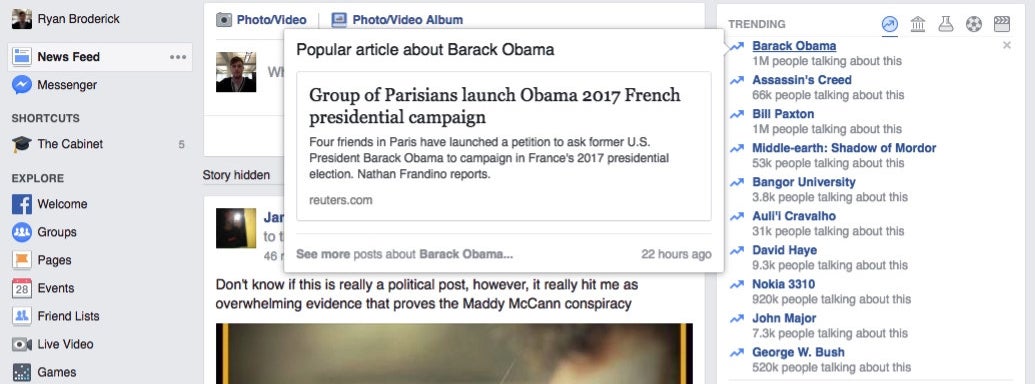The height and width of the screenshot is (384, 1035).
Task: Select the Science trending flask icon
Action: tap(946, 24)
